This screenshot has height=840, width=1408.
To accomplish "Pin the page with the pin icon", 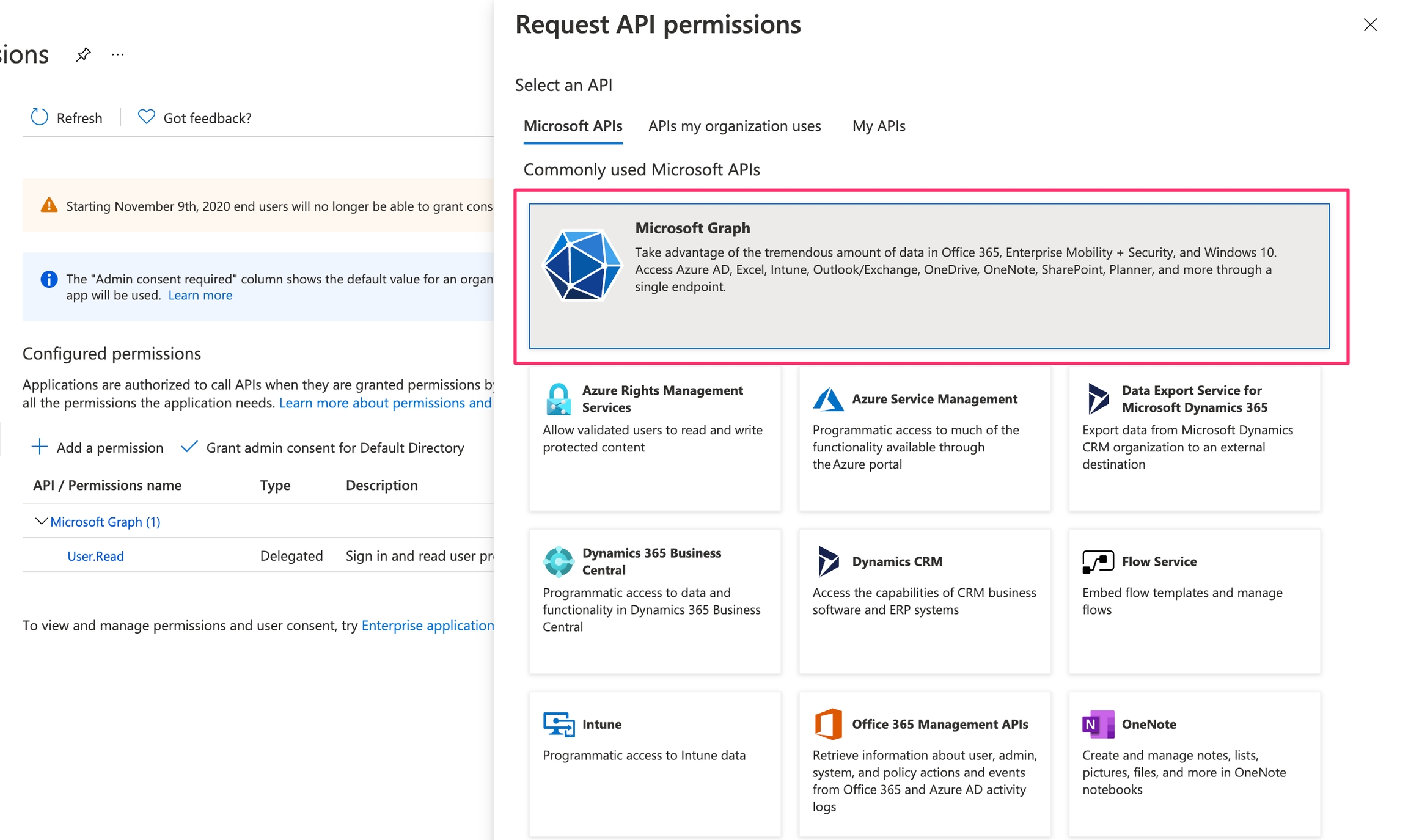I will point(83,55).
